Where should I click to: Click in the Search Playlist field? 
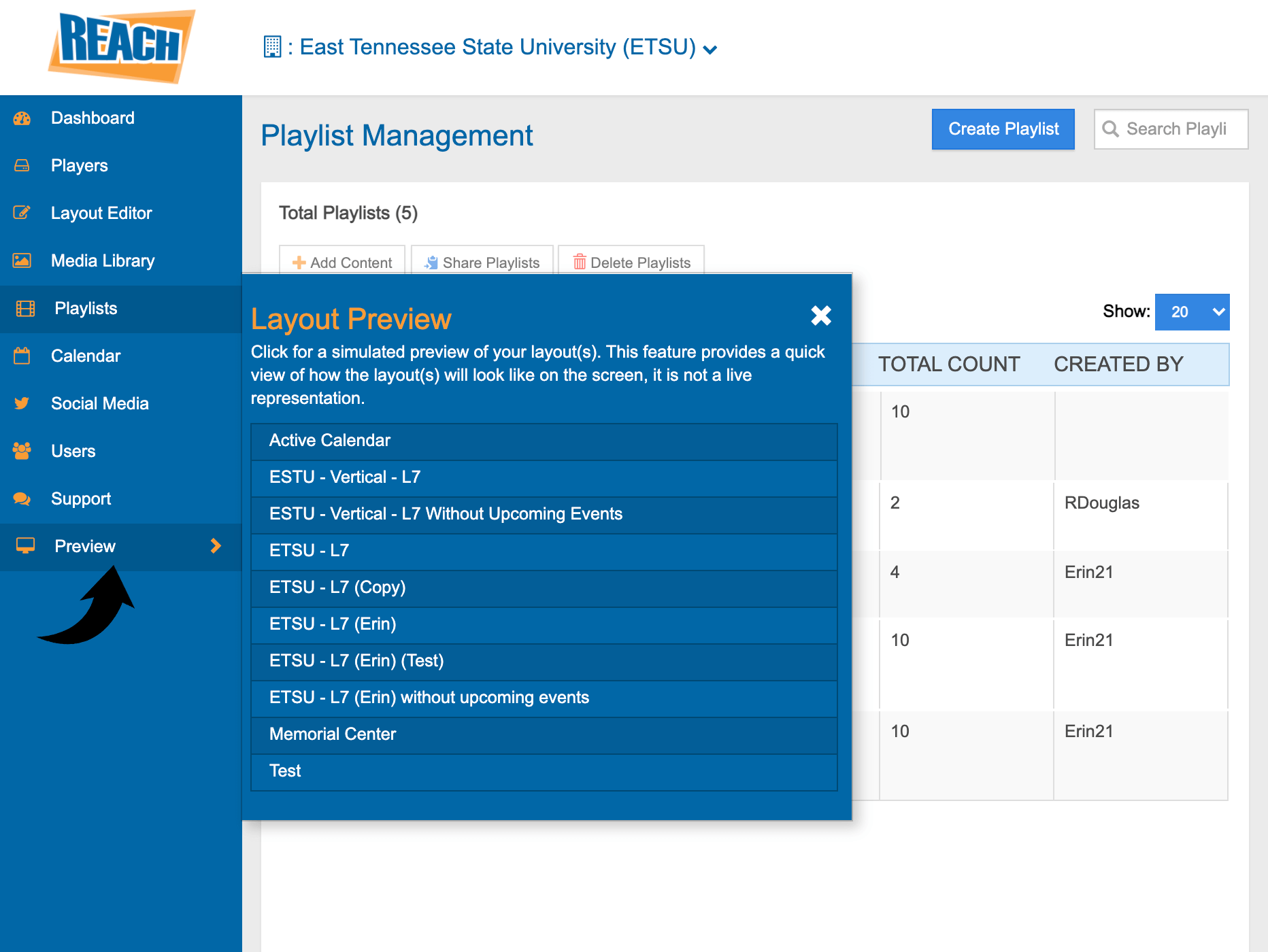point(1177,129)
